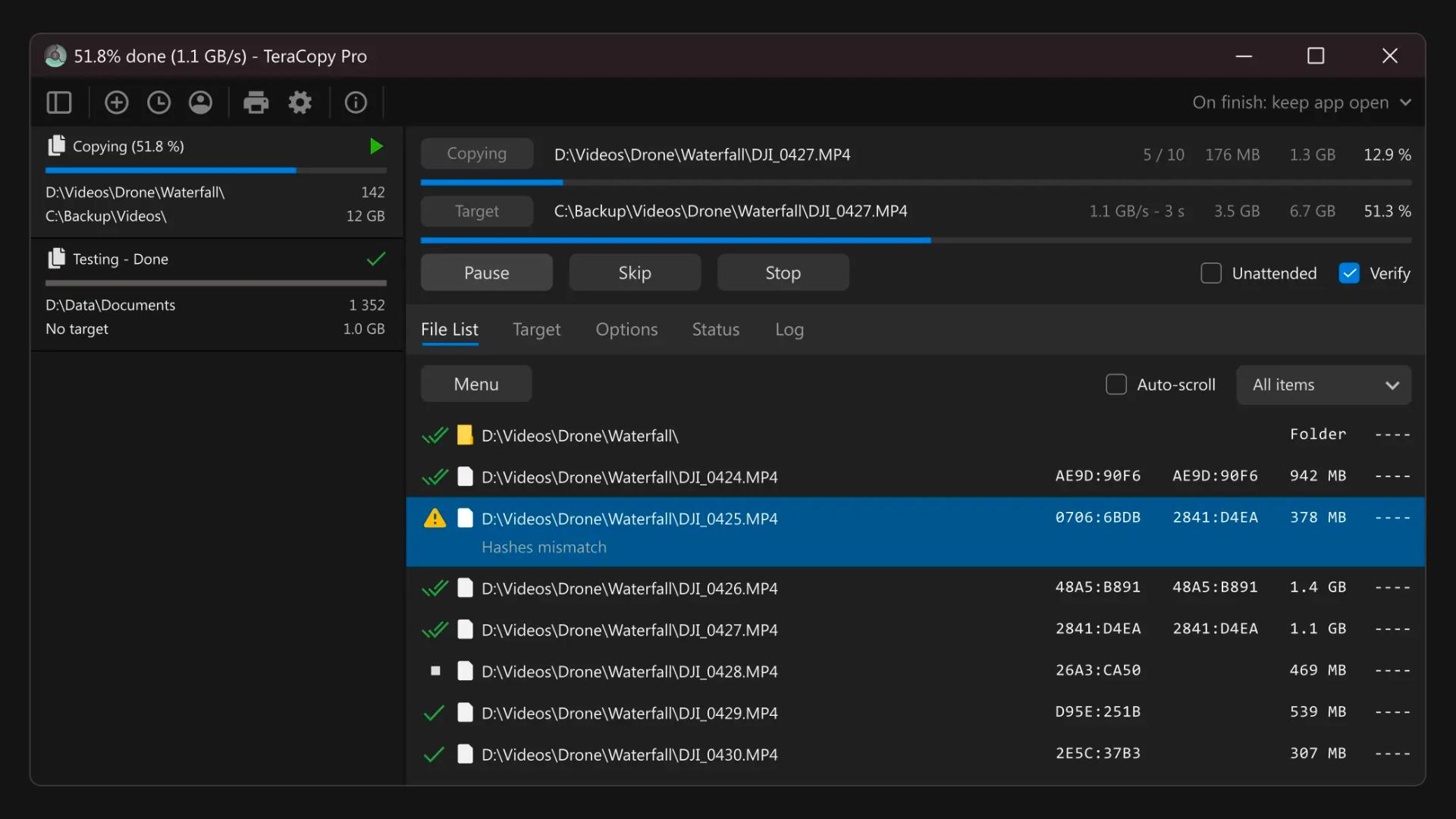Switch to the Log tab
The width and height of the screenshot is (1456, 819).
789,329
